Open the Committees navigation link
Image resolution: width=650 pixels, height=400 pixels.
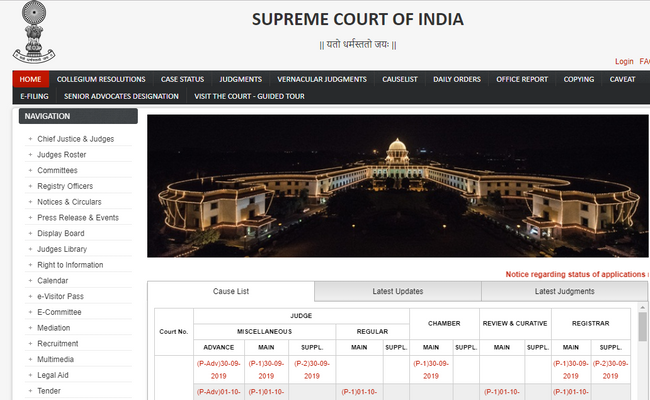(x=57, y=170)
